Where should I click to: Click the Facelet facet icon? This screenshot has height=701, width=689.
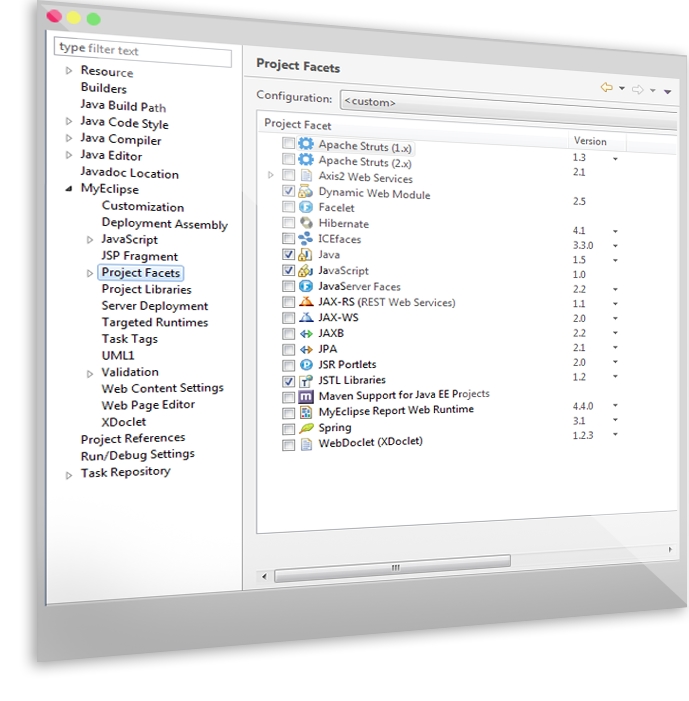click(x=306, y=207)
